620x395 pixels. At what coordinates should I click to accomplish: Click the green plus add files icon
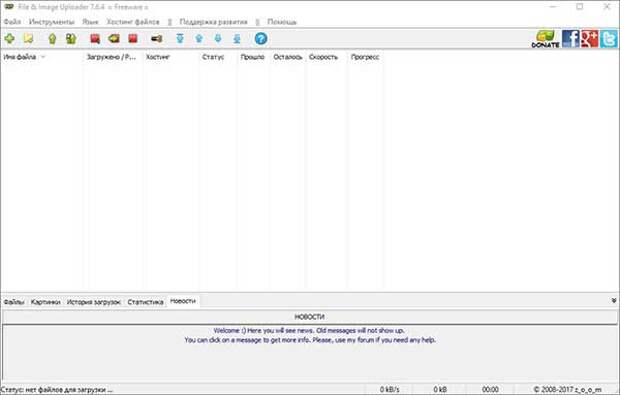(x=9, y=39)
